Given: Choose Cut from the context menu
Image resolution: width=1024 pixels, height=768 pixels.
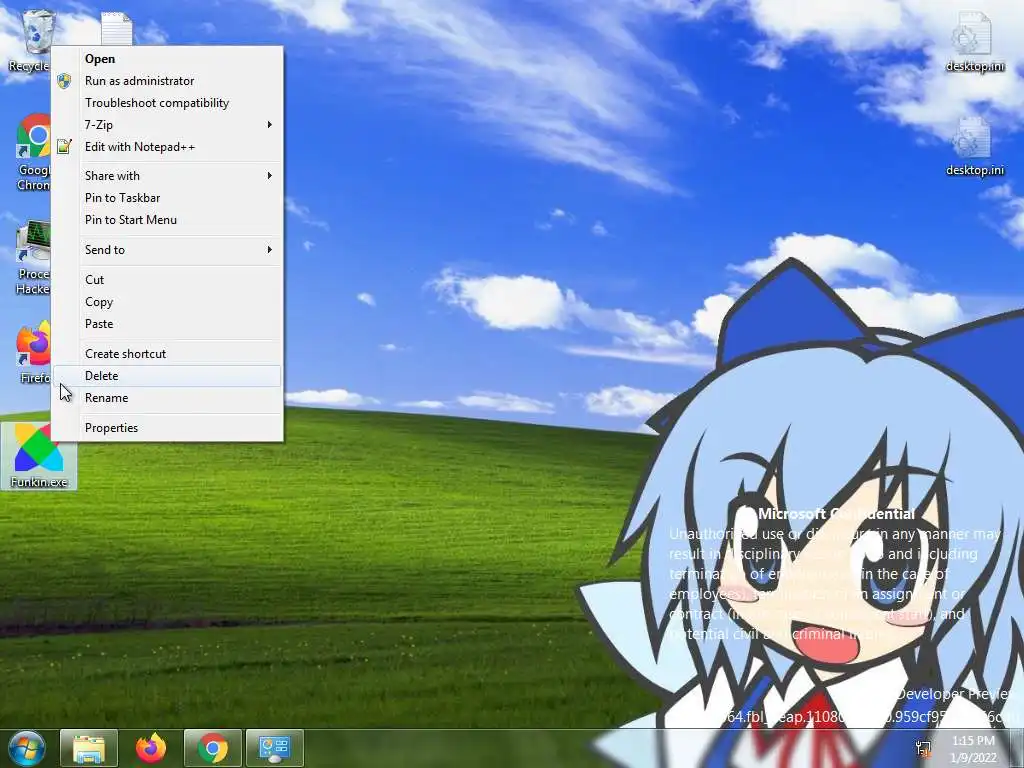Looking at the screenshot, I should 167,280.
